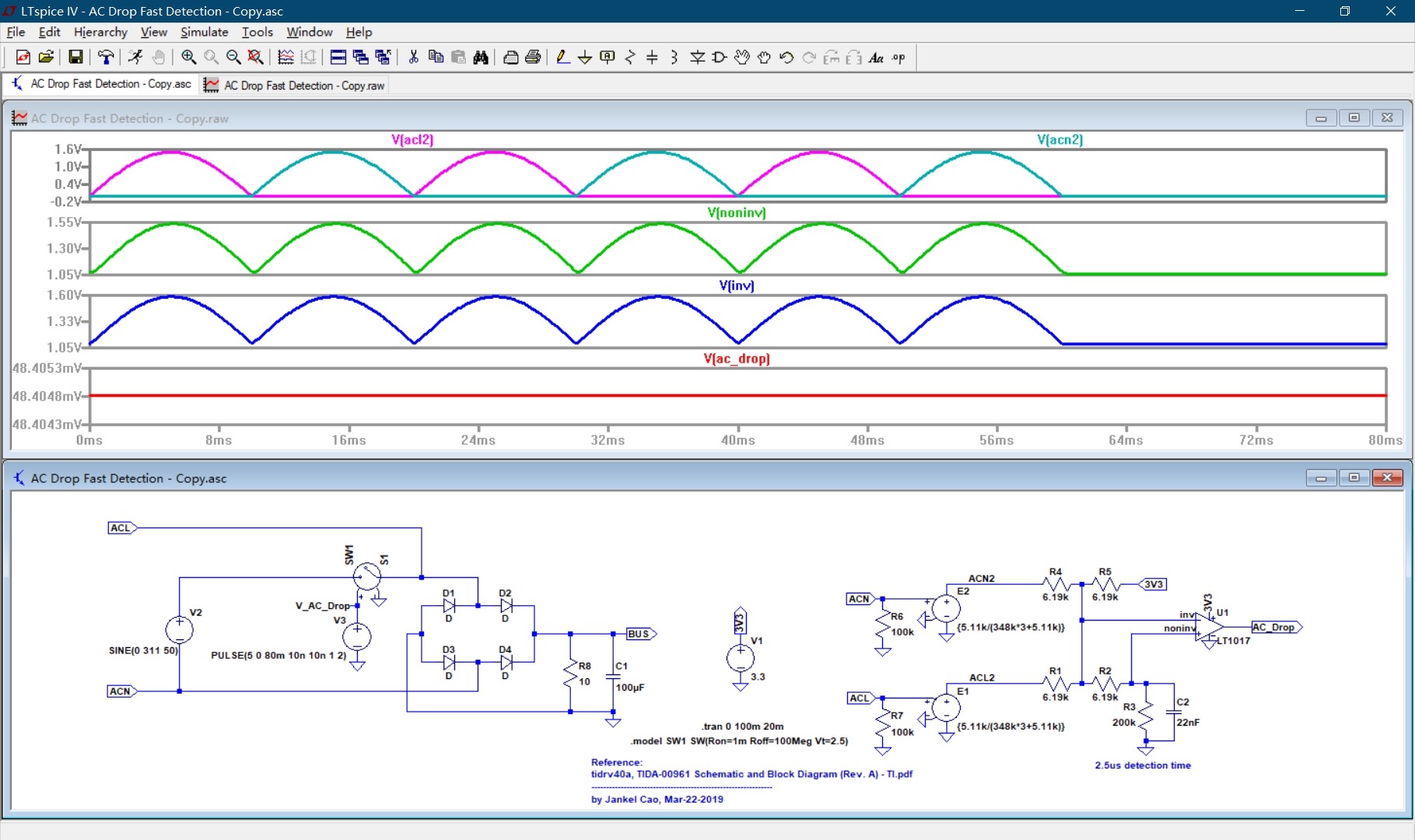Open the Simulate menu
Viewport: 1415px width, 840px height.
204,32
